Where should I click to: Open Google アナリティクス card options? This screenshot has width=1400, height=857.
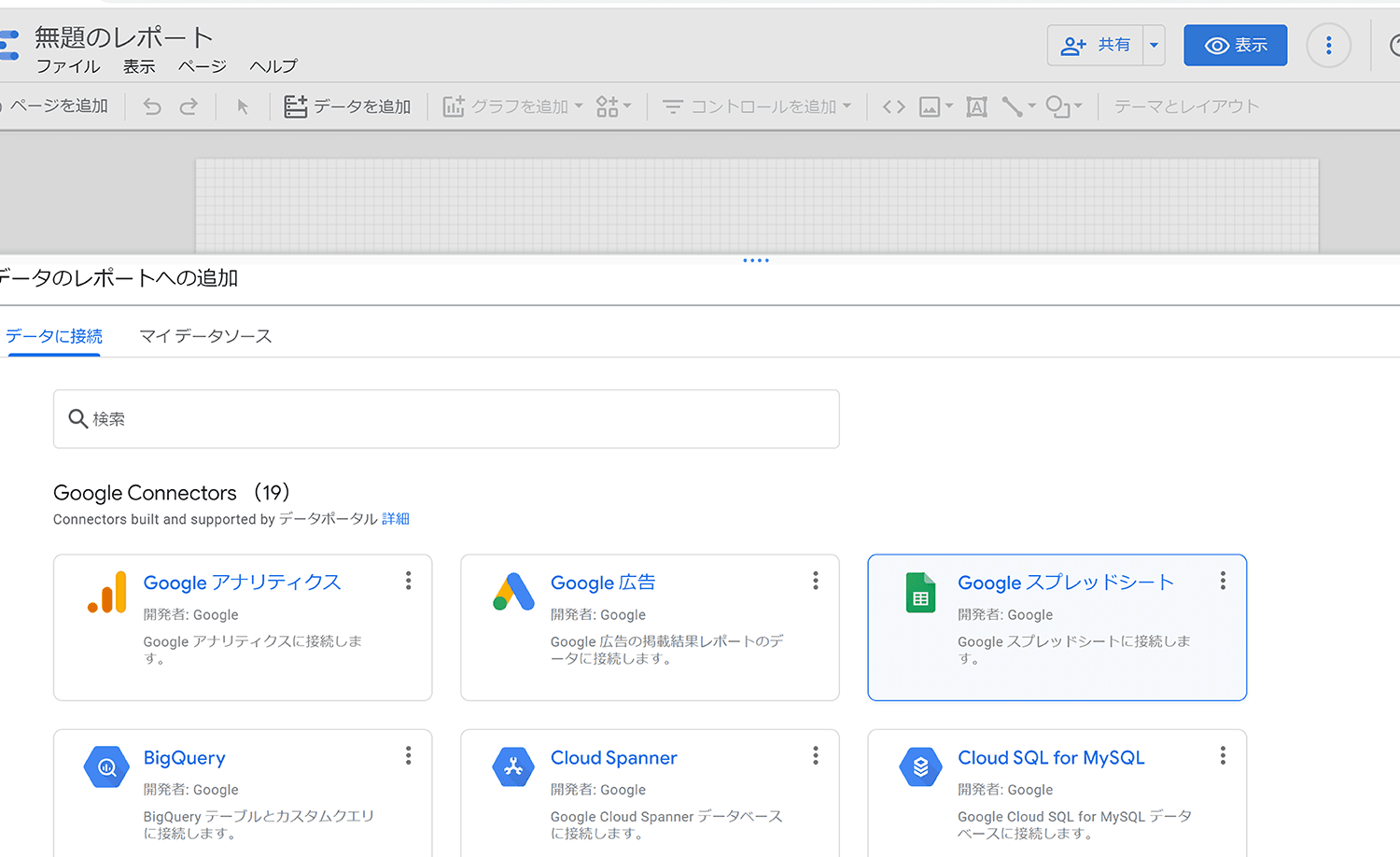(408, 581)
